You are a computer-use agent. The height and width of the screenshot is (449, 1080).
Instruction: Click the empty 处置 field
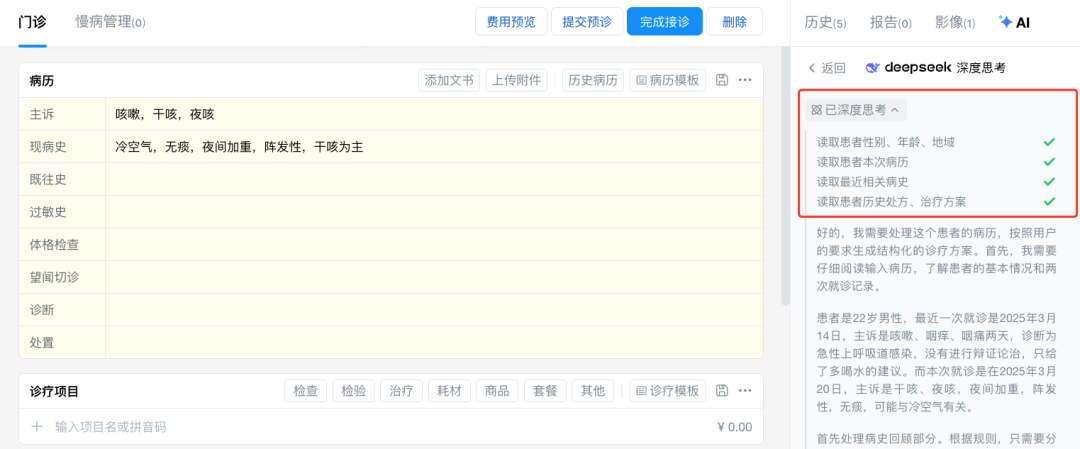(x=434, y=342)
